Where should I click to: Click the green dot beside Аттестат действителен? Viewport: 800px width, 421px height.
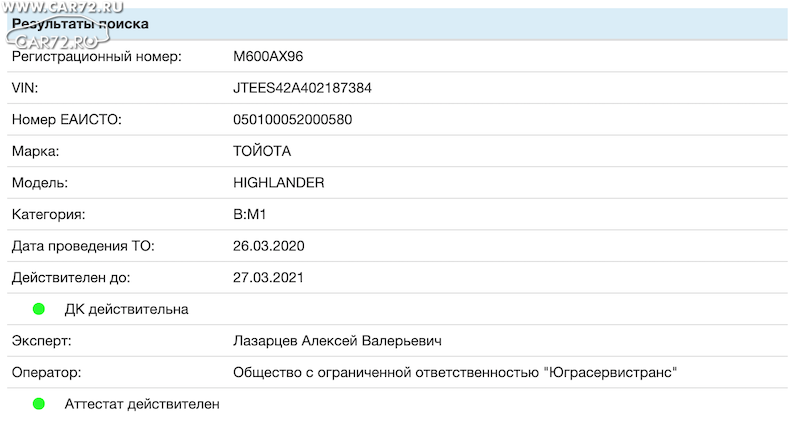pyautogui.click(x=39, y=404)
